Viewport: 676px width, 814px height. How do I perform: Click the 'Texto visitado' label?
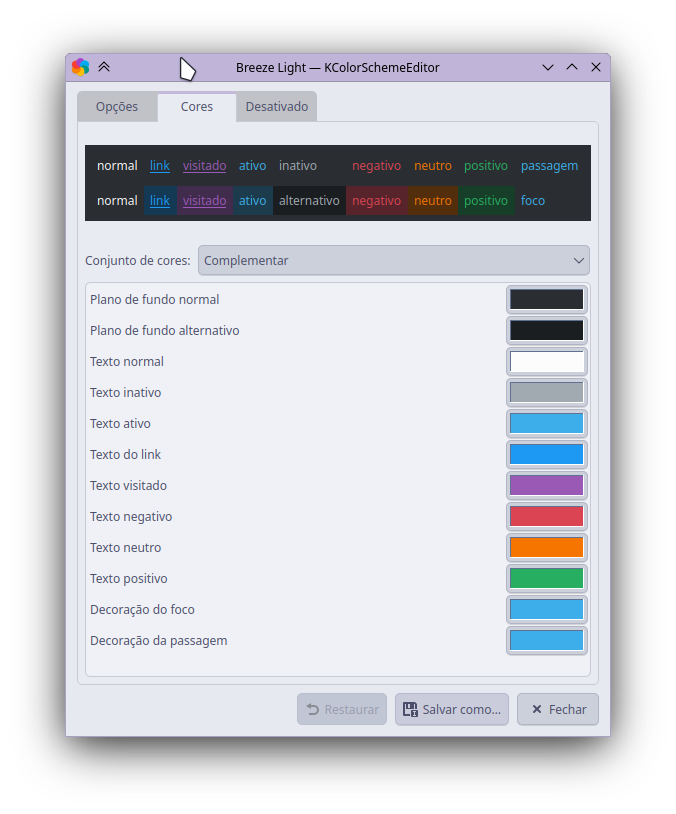[x=129, y=486]
